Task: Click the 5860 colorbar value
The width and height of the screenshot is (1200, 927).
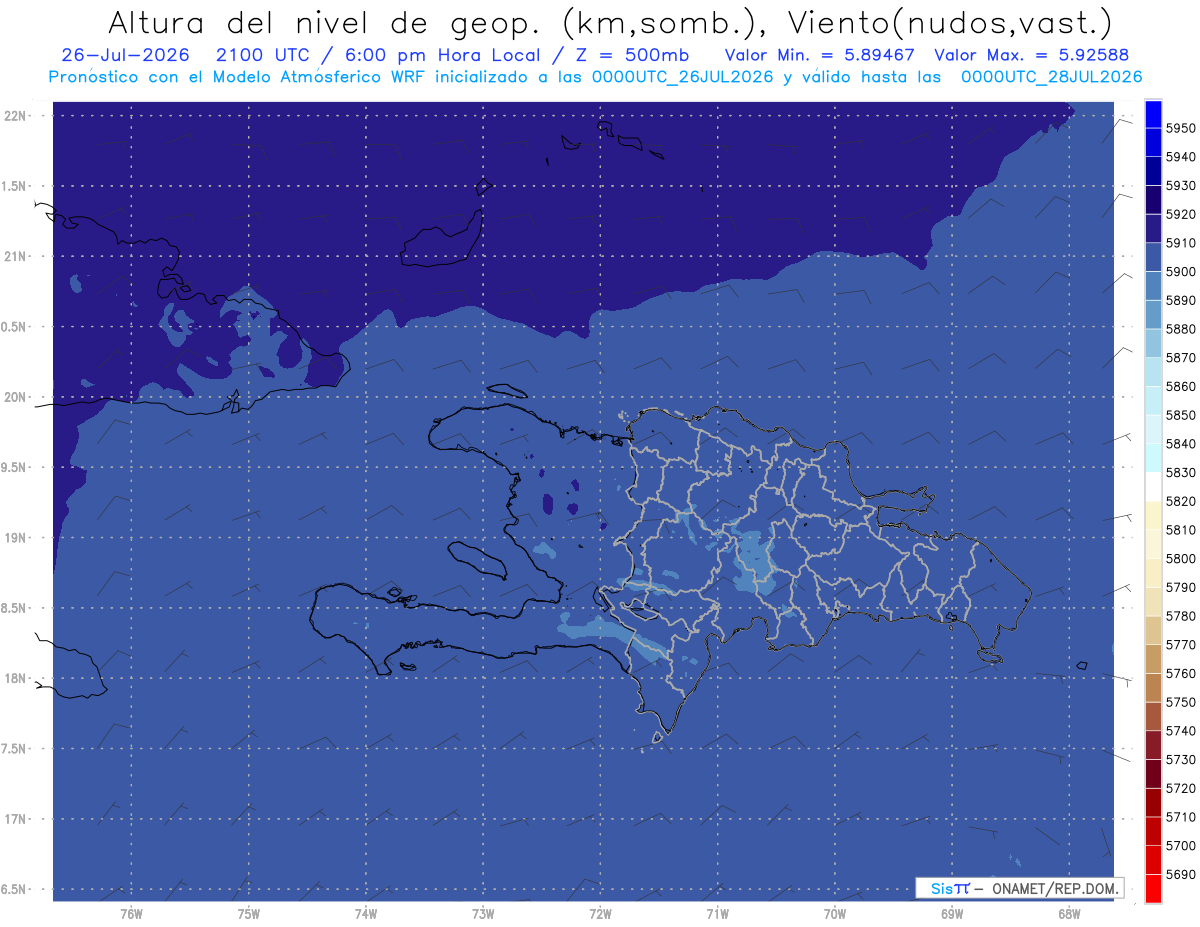Action: 1181,386
